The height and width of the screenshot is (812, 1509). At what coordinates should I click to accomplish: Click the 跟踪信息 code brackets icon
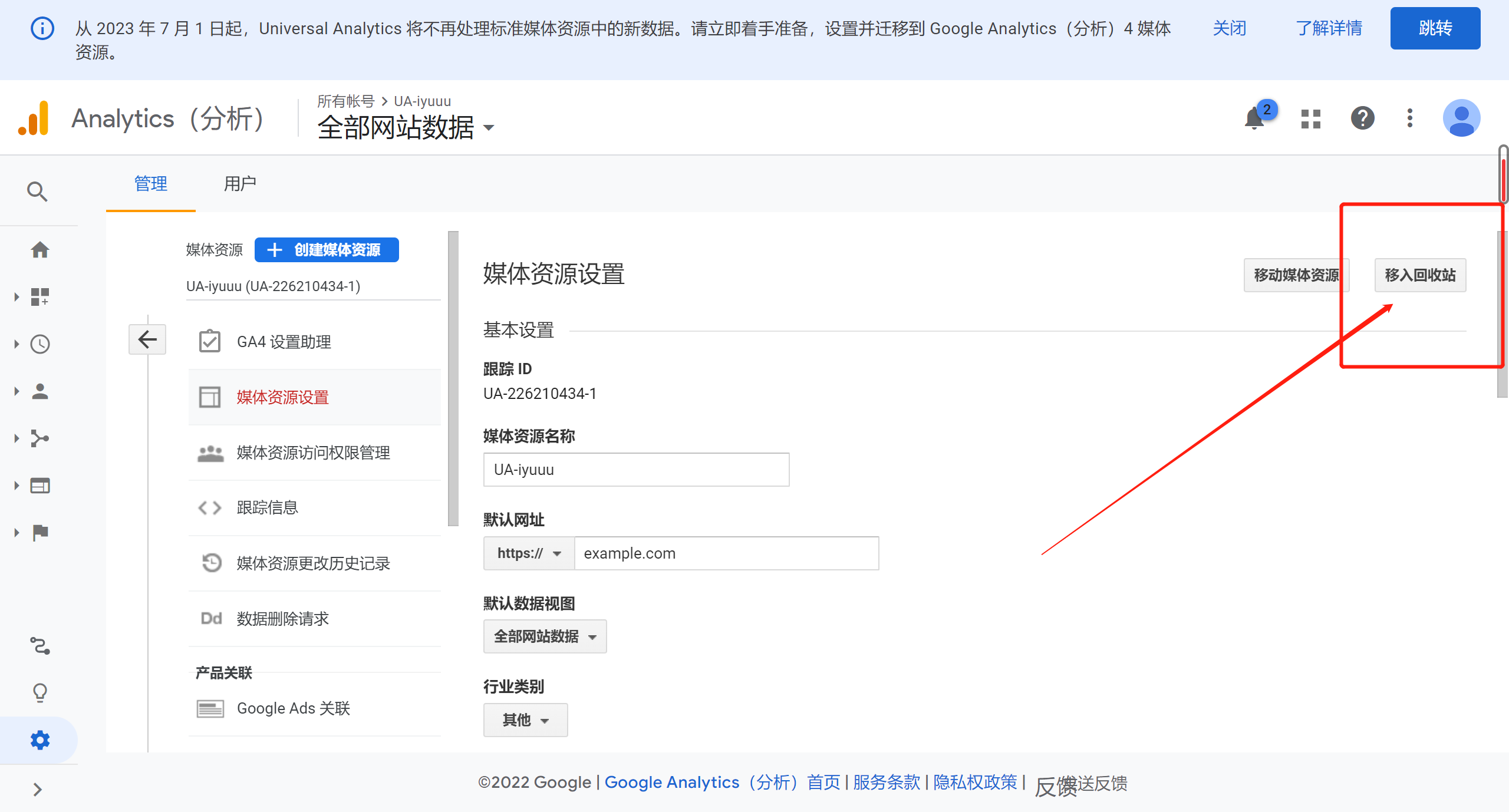[x=209, y=507]
